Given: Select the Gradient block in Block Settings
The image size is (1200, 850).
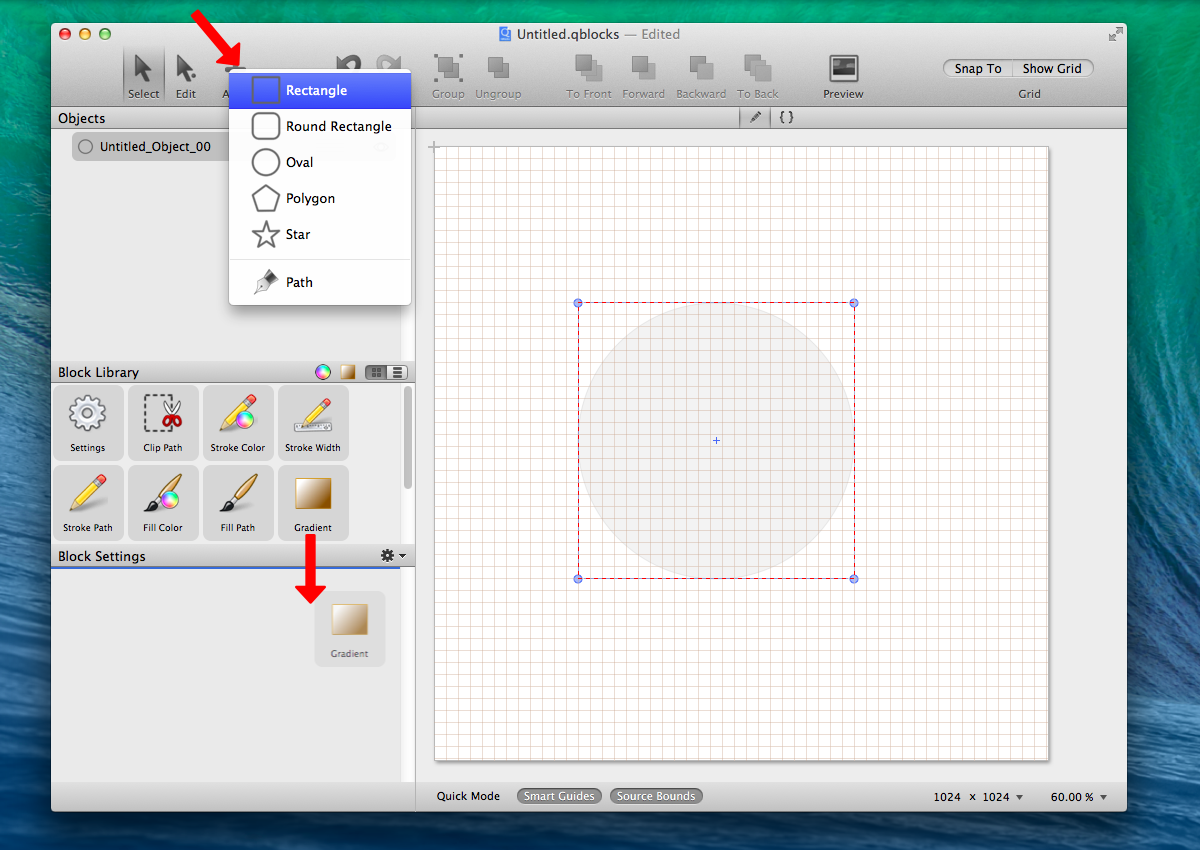Looking at the screenshot, I should coord(350,628).
